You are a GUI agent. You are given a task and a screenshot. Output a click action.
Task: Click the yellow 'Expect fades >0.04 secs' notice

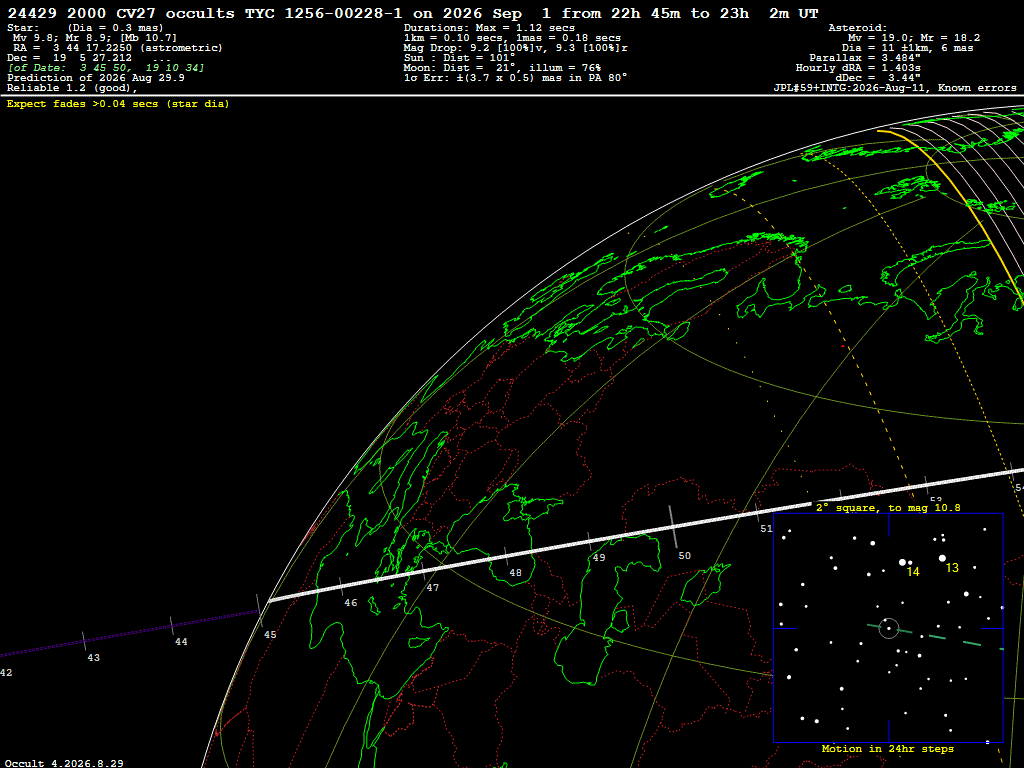coord(118,104)
